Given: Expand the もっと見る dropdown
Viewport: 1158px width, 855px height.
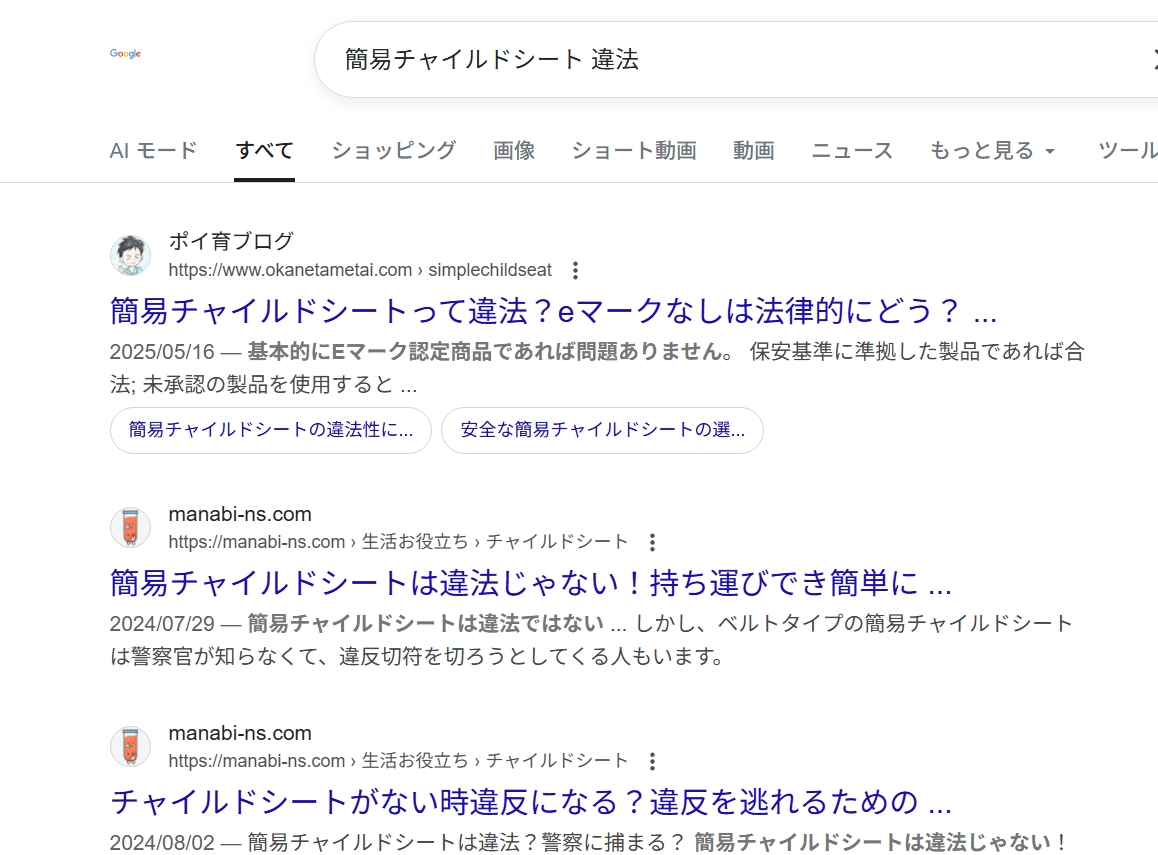Looking at the screenshot, I should 992,151.
